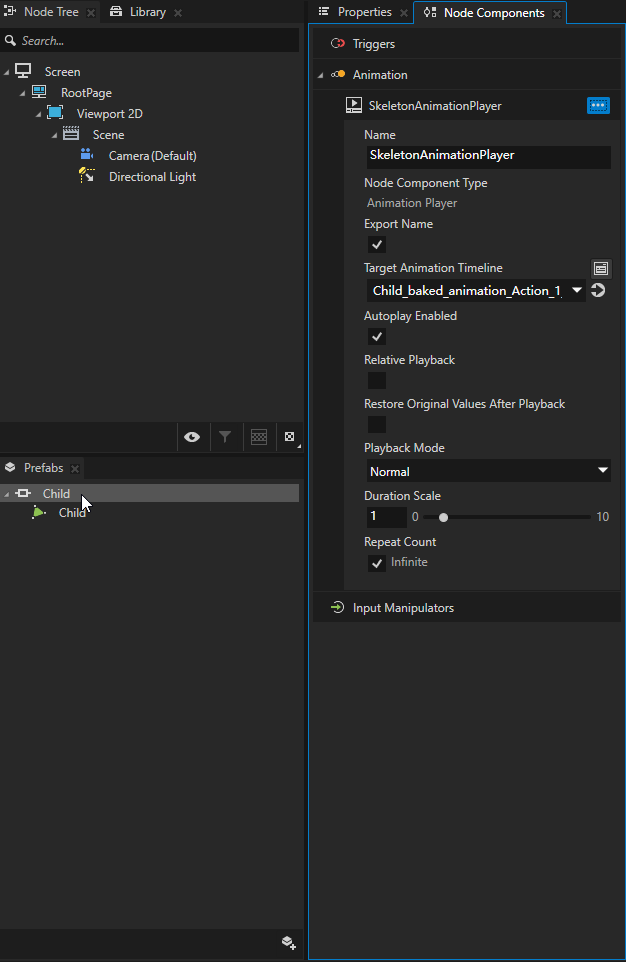Collapse the Screen node in the tree

[6, 72]
